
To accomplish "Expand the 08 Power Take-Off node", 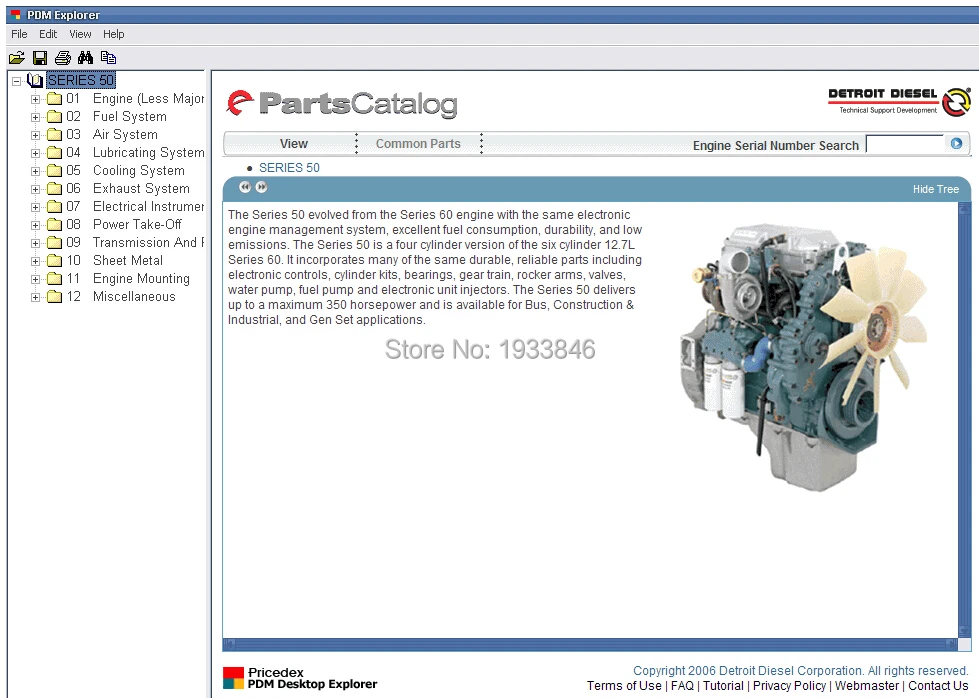I will tap(36, 225).
